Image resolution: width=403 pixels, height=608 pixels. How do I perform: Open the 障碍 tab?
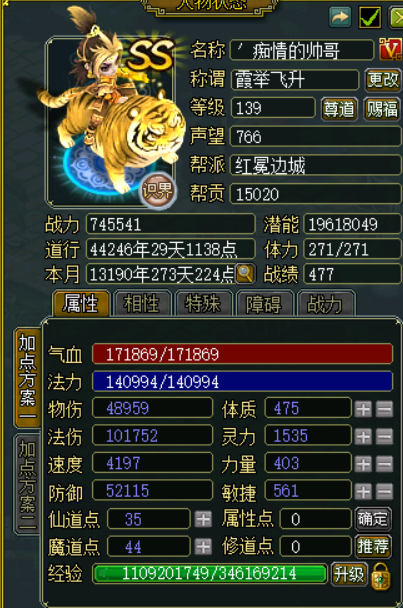pyautogui.click(x=264, y=304)
